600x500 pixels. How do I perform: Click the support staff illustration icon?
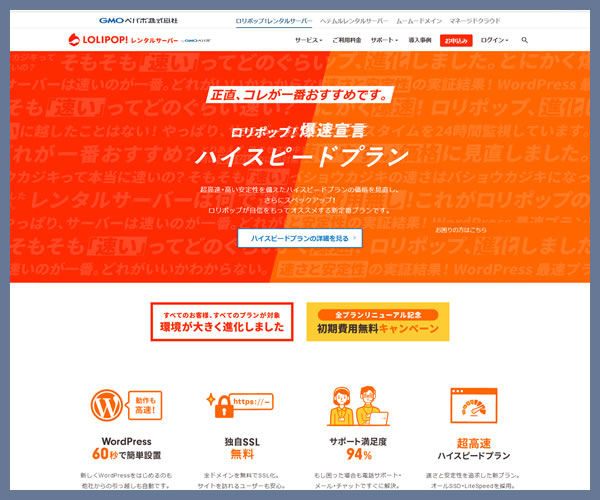point(358,406)
